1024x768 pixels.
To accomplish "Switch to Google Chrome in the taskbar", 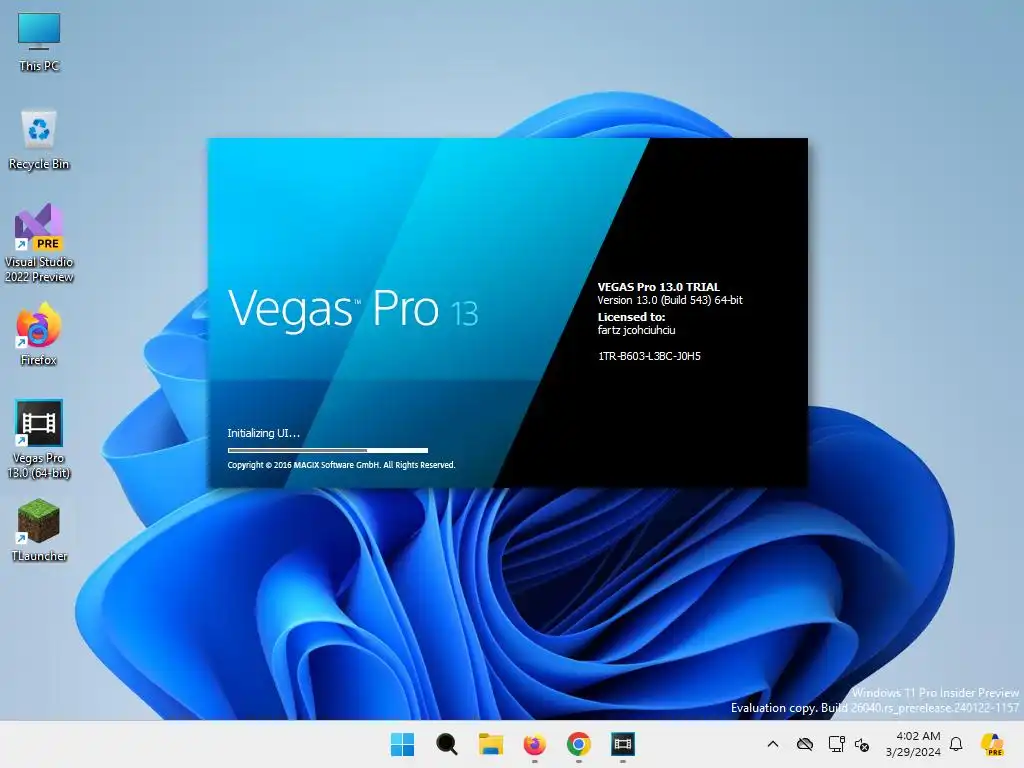I will [x=579, y=744].
